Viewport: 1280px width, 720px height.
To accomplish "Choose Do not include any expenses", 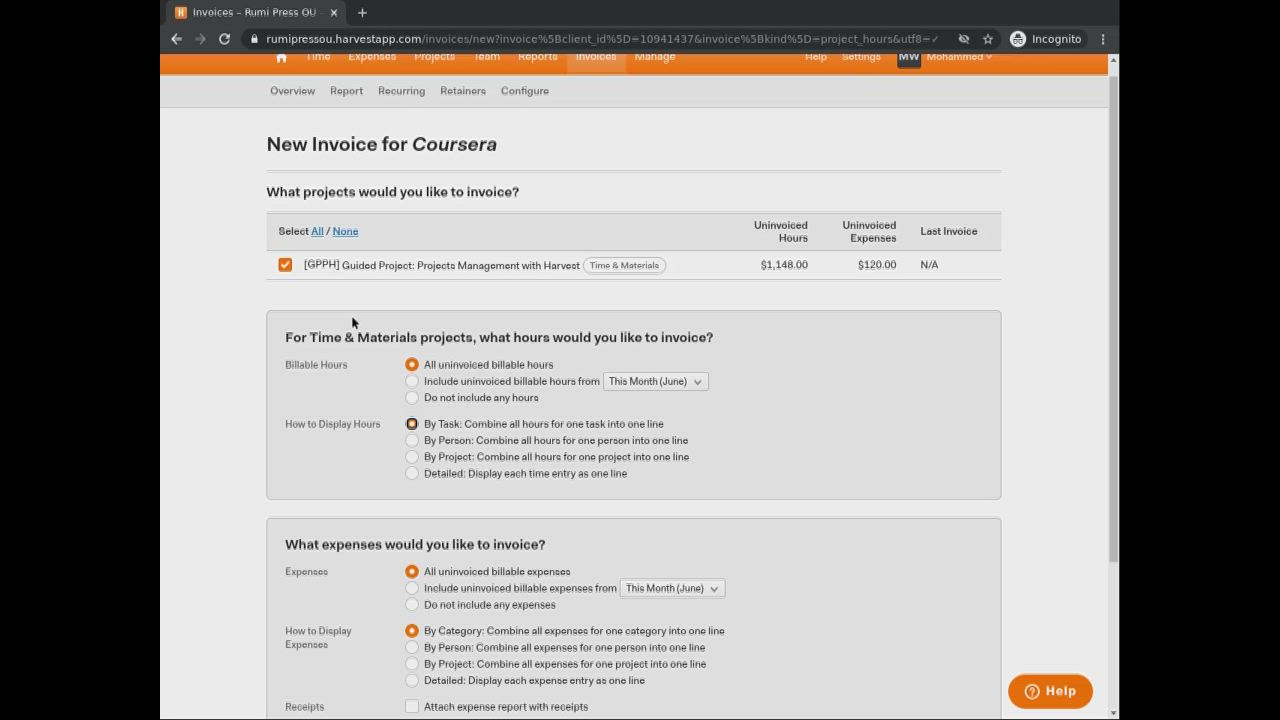I will point(412,605).
